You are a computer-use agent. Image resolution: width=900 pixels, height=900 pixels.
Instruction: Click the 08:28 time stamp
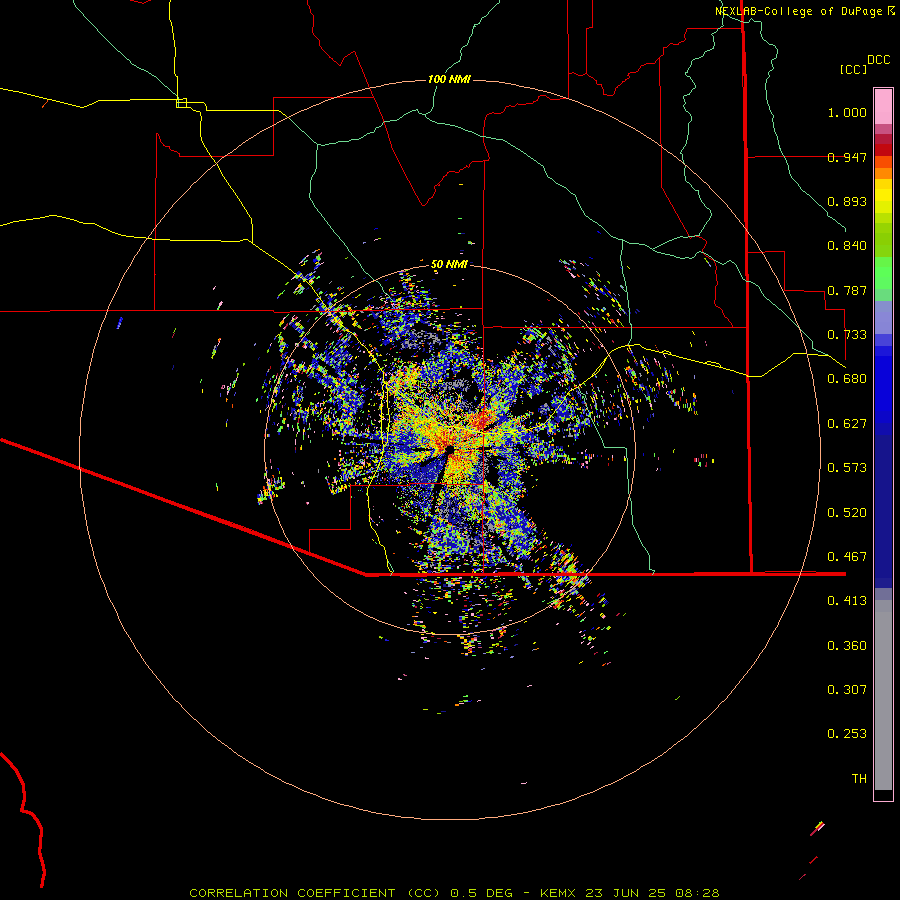(697, 893)
